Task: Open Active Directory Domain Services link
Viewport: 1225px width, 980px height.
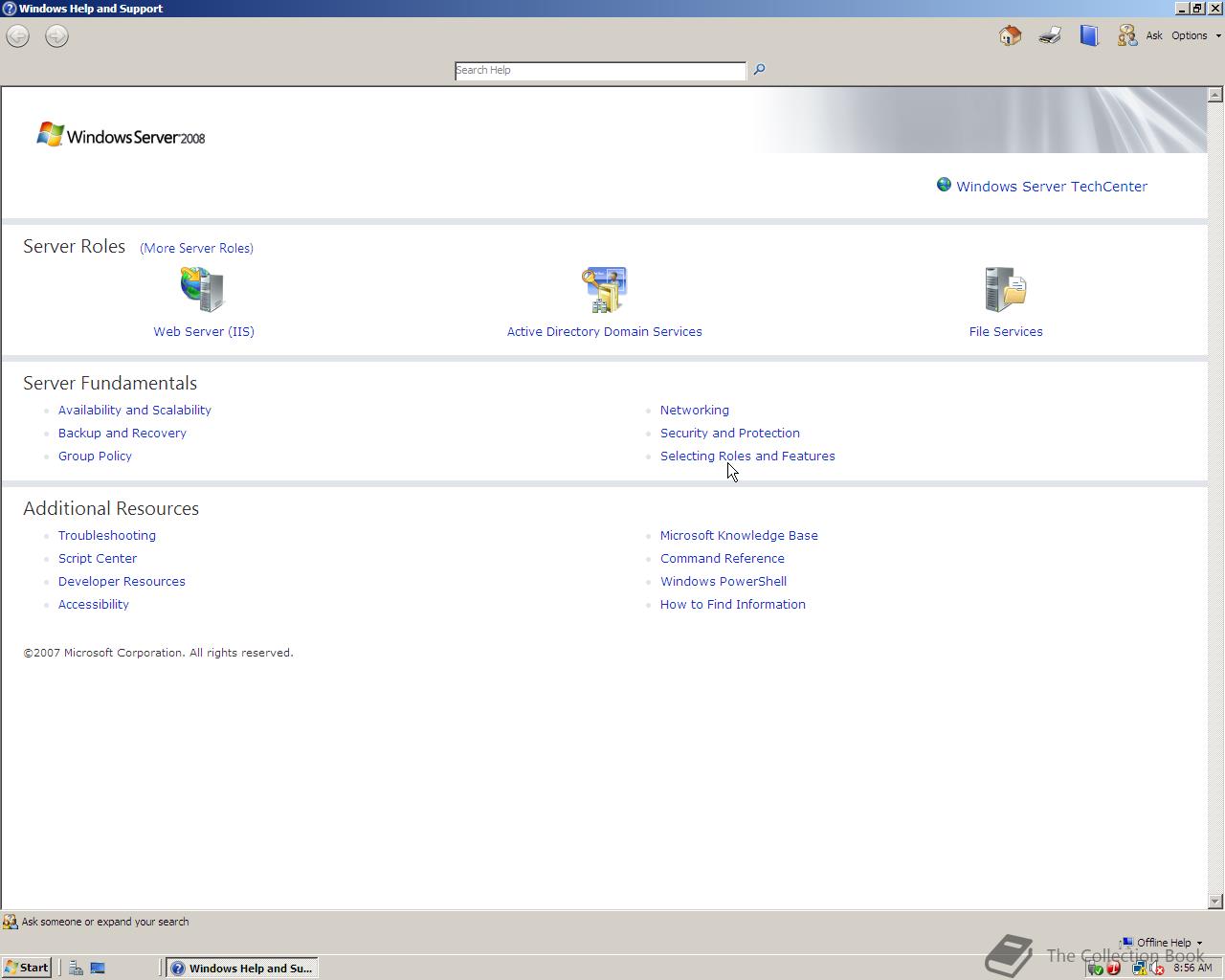Action: (x=604, y=331)
